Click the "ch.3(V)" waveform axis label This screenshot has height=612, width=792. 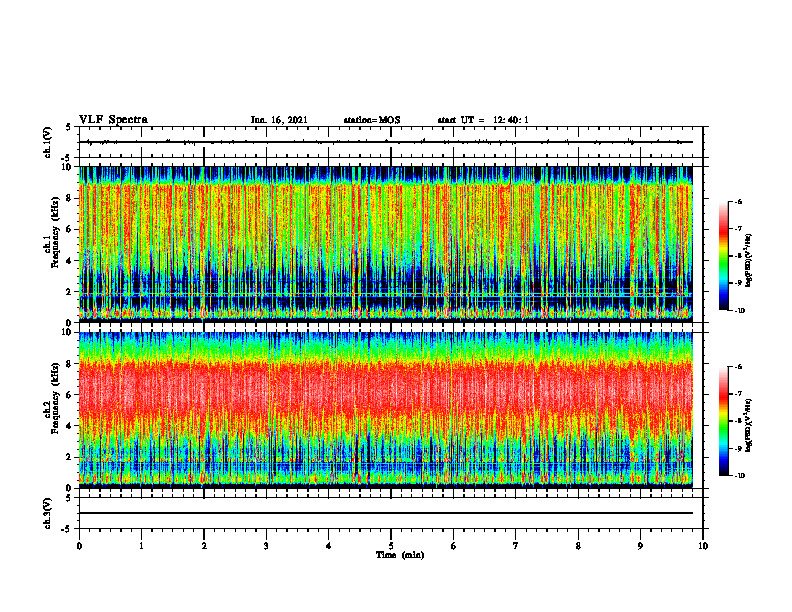point(48,514)
